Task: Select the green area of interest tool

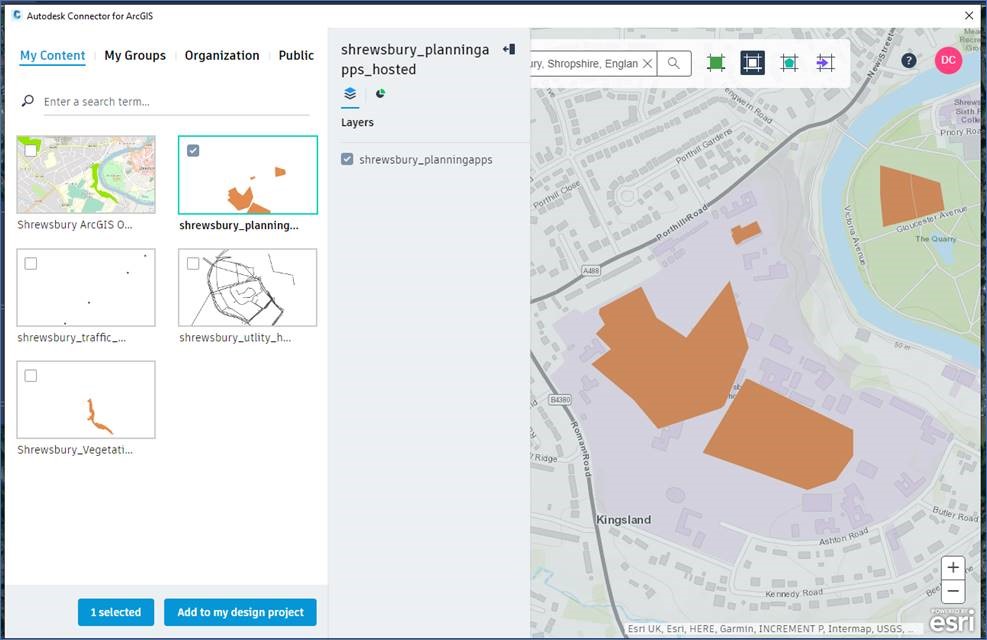Action: pos(716,62)
